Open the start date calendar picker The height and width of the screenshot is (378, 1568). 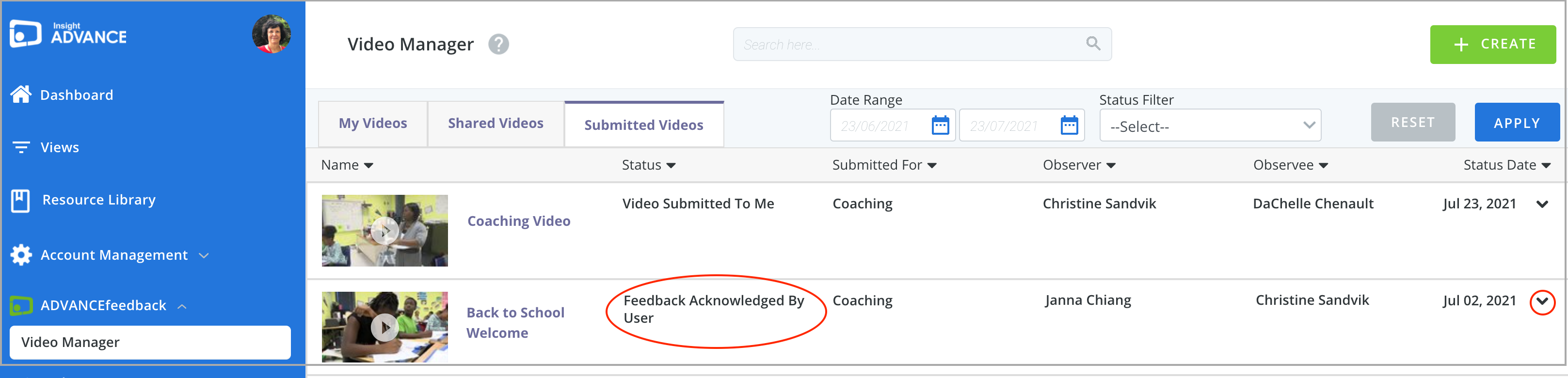(941, 126)
